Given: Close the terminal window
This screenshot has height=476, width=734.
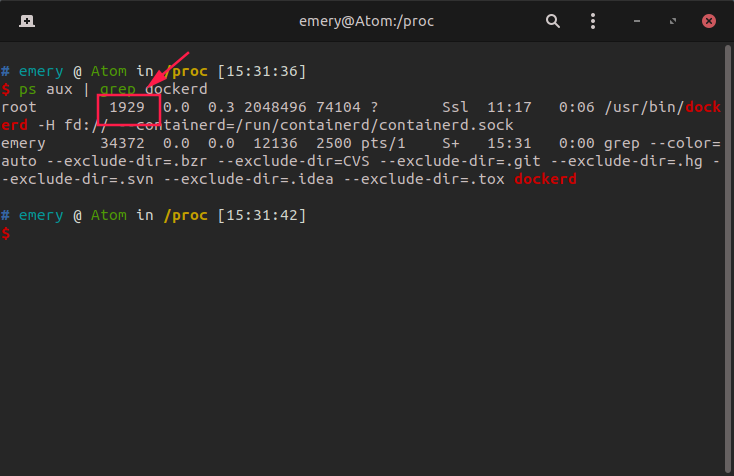Looking at the screenshot, I should pyautogui.click(x=708, y=20).
